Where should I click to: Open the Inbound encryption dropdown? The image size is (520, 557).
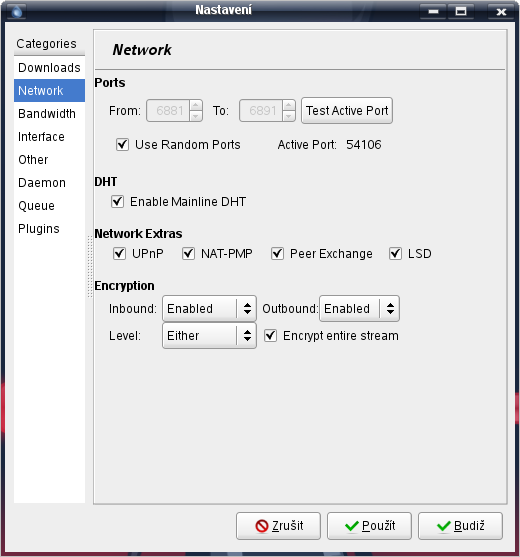coord(209,308)
